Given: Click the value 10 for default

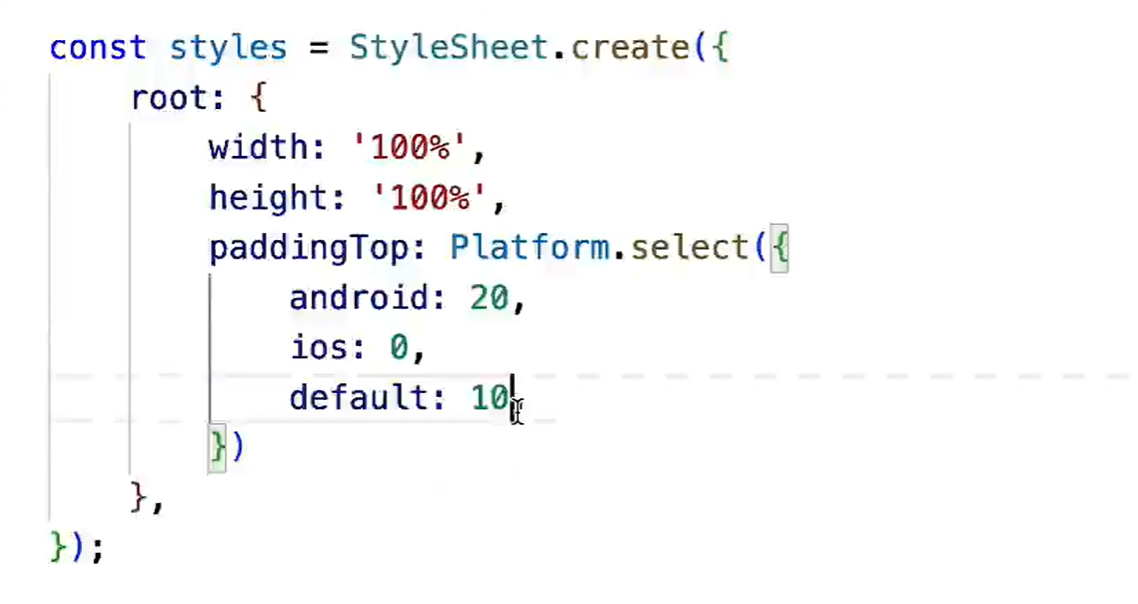Looking at the screenshot, I should coord(490,397).
